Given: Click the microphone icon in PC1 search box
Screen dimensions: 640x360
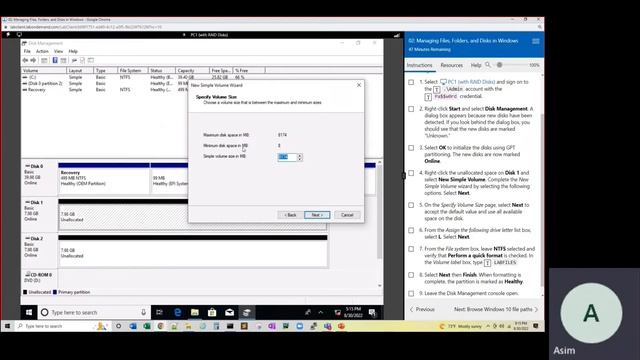Looking at the screenshot, I should pyautogui.click(x=143, y=312).
